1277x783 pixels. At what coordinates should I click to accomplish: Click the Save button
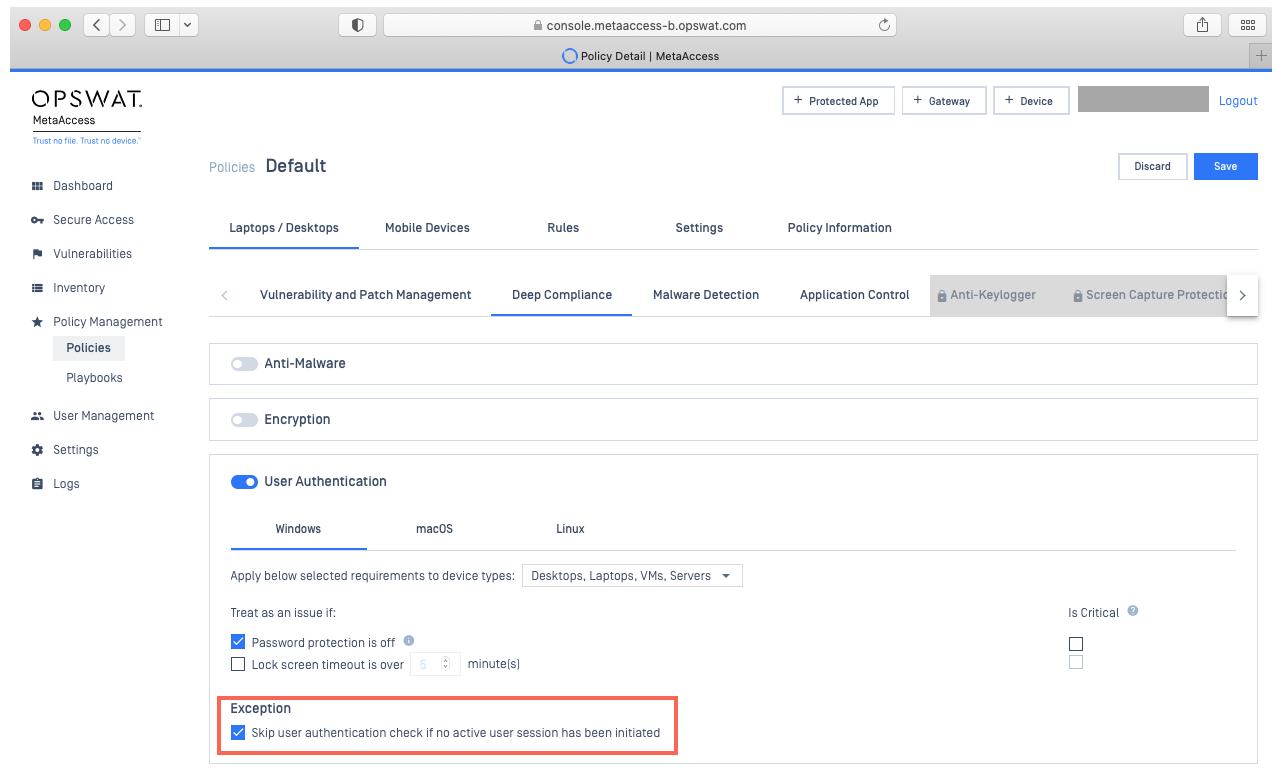tap(1226, 167)
